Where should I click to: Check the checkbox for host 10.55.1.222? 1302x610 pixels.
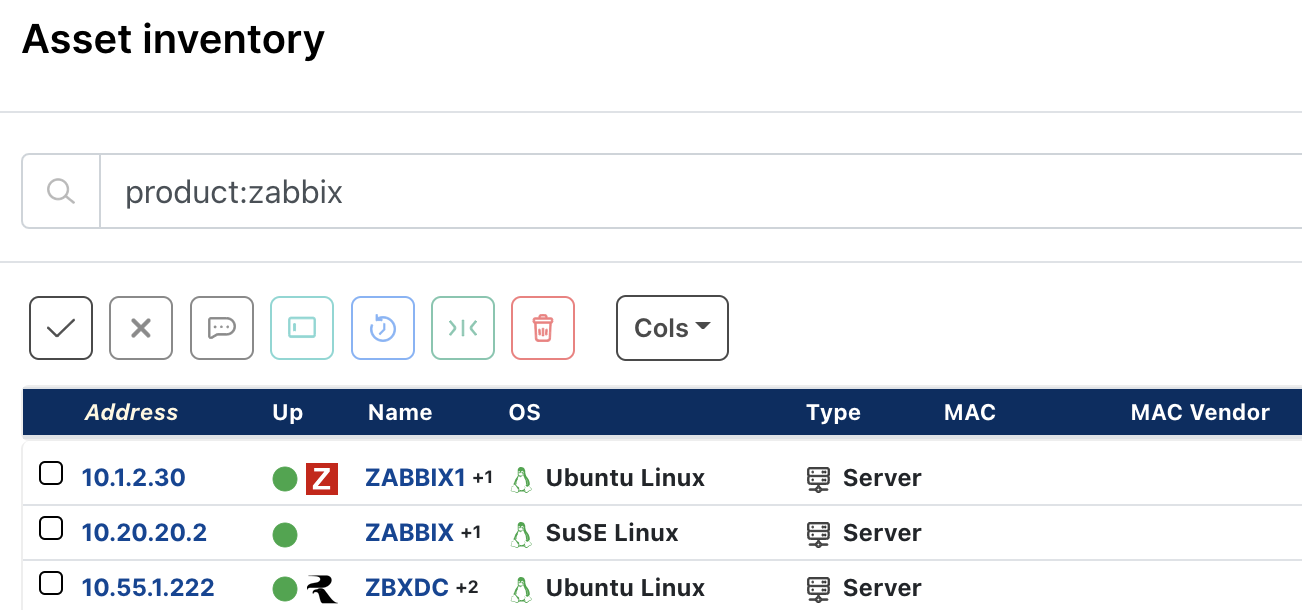coord(51,583)
